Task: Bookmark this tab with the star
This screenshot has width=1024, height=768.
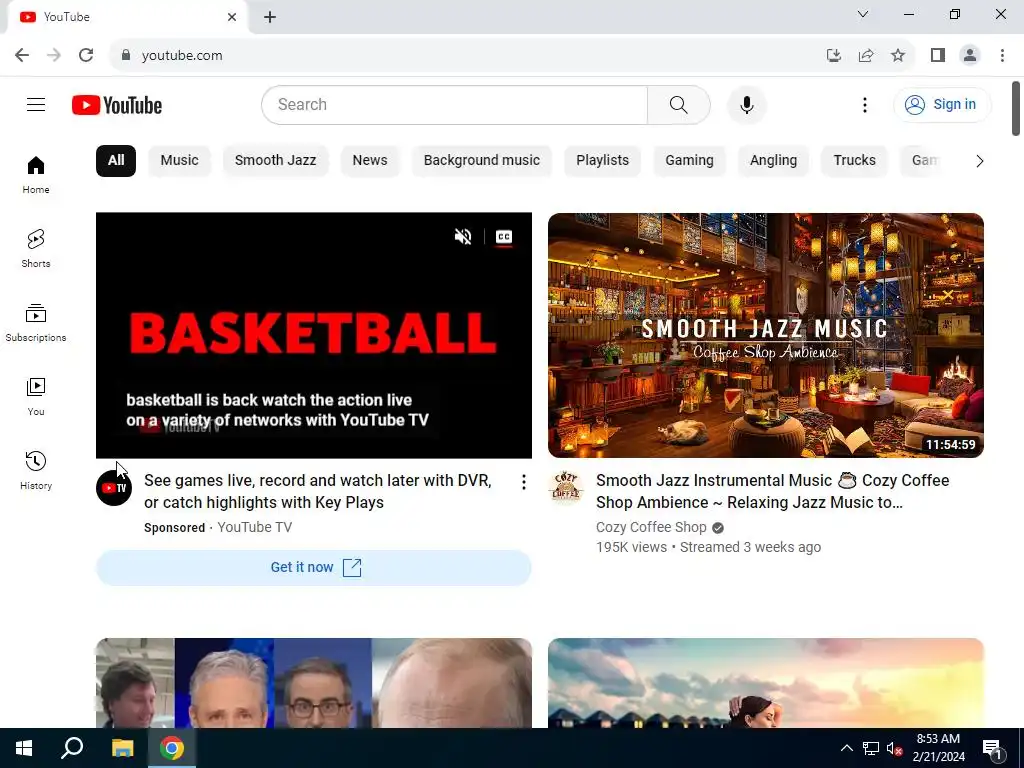Action: tap(898, 56)
